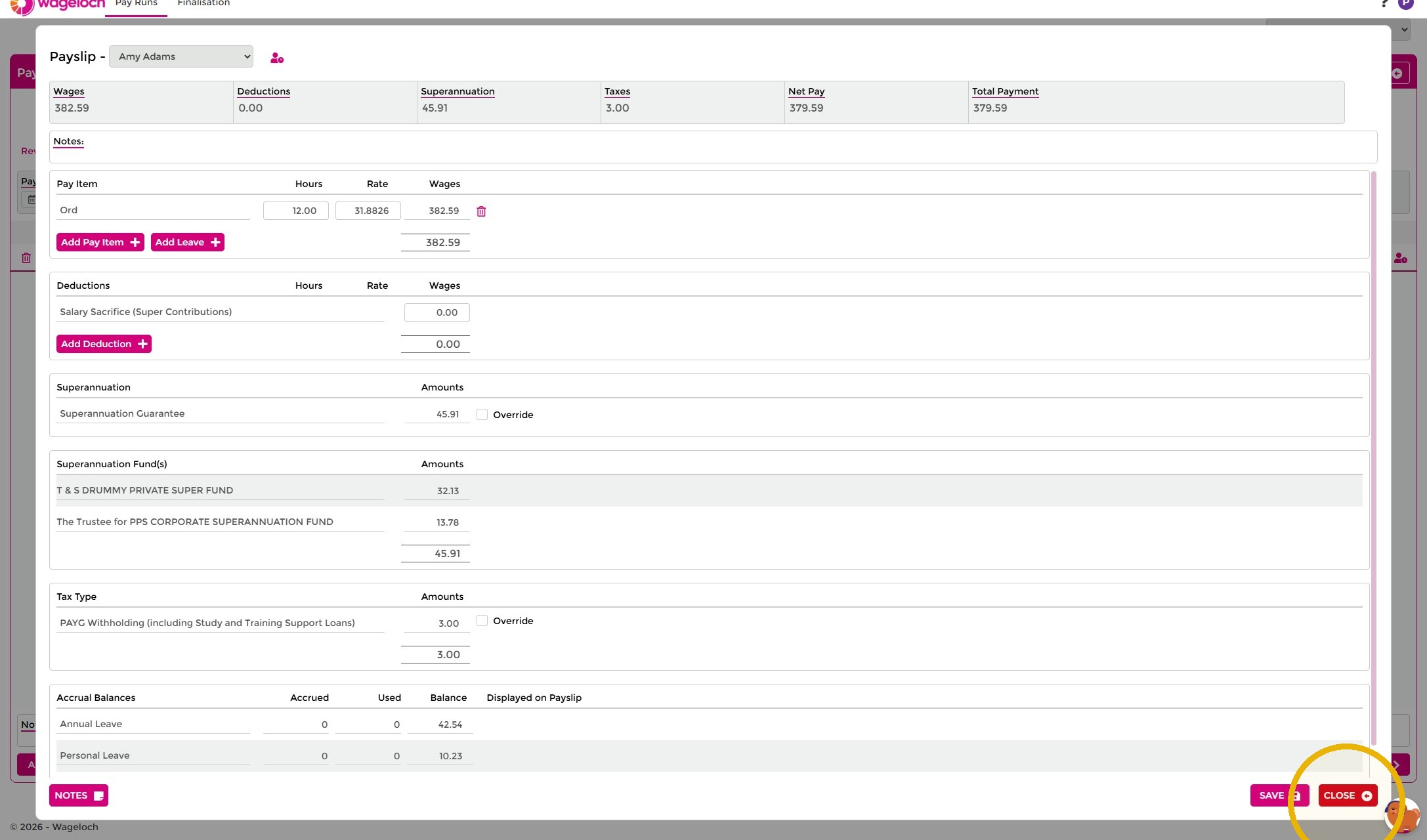Click the Add Leave button
This screenshot has width=1427, height=840.
[x=188, y=242]
